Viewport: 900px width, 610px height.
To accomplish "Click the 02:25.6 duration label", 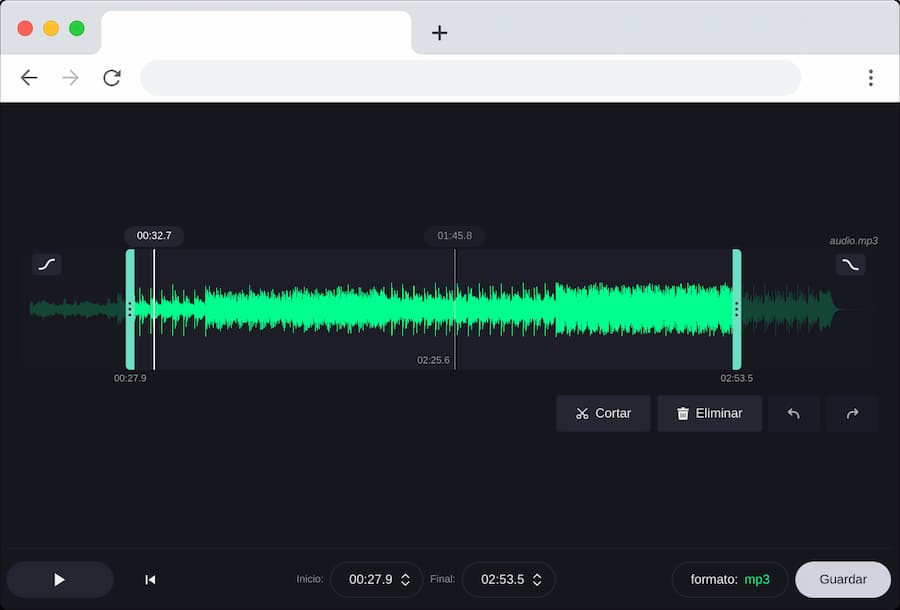I will coord(433,360).
